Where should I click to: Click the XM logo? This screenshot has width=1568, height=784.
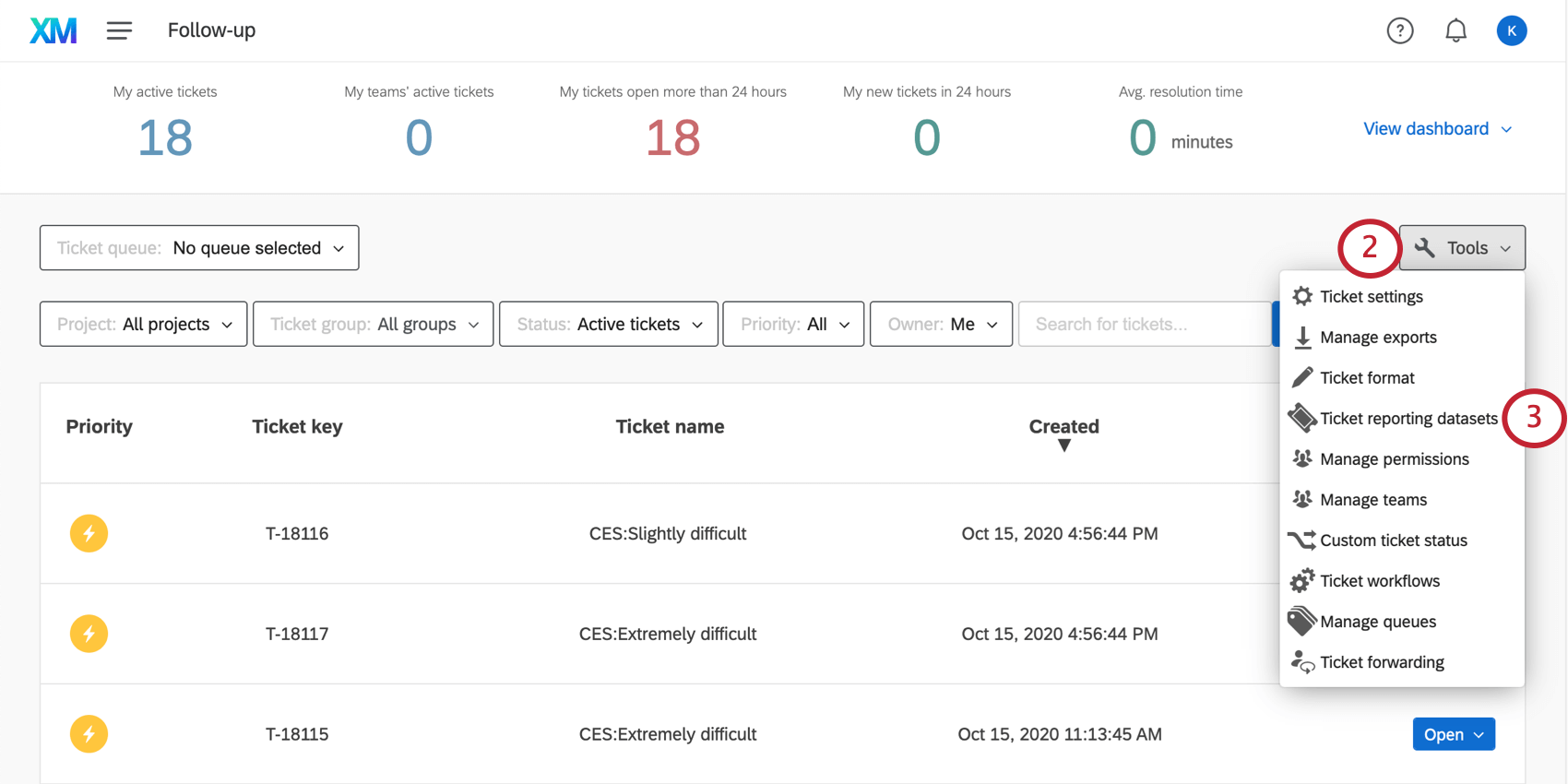point(53,30)
